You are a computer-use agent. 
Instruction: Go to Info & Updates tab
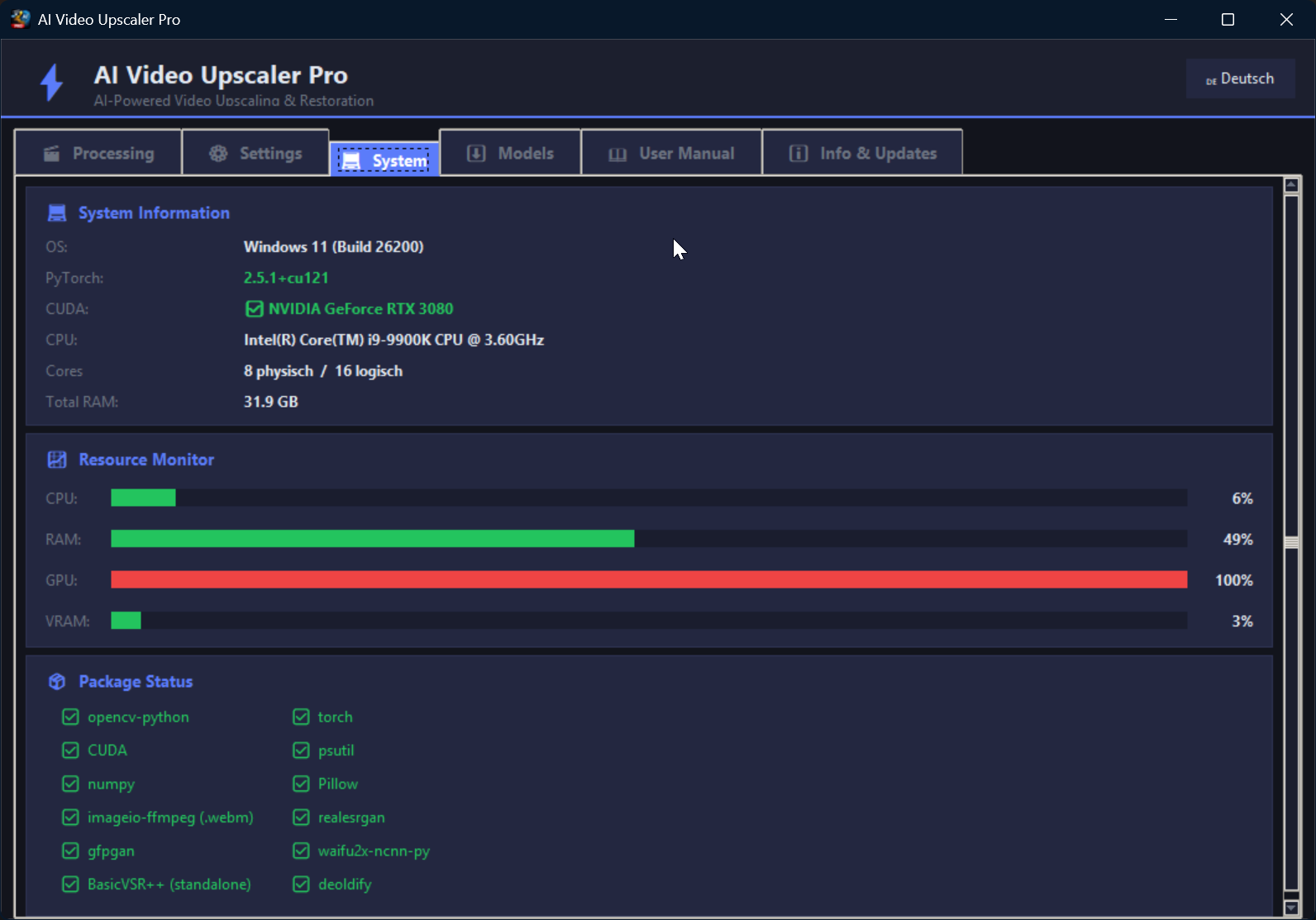tap(862, 153)
